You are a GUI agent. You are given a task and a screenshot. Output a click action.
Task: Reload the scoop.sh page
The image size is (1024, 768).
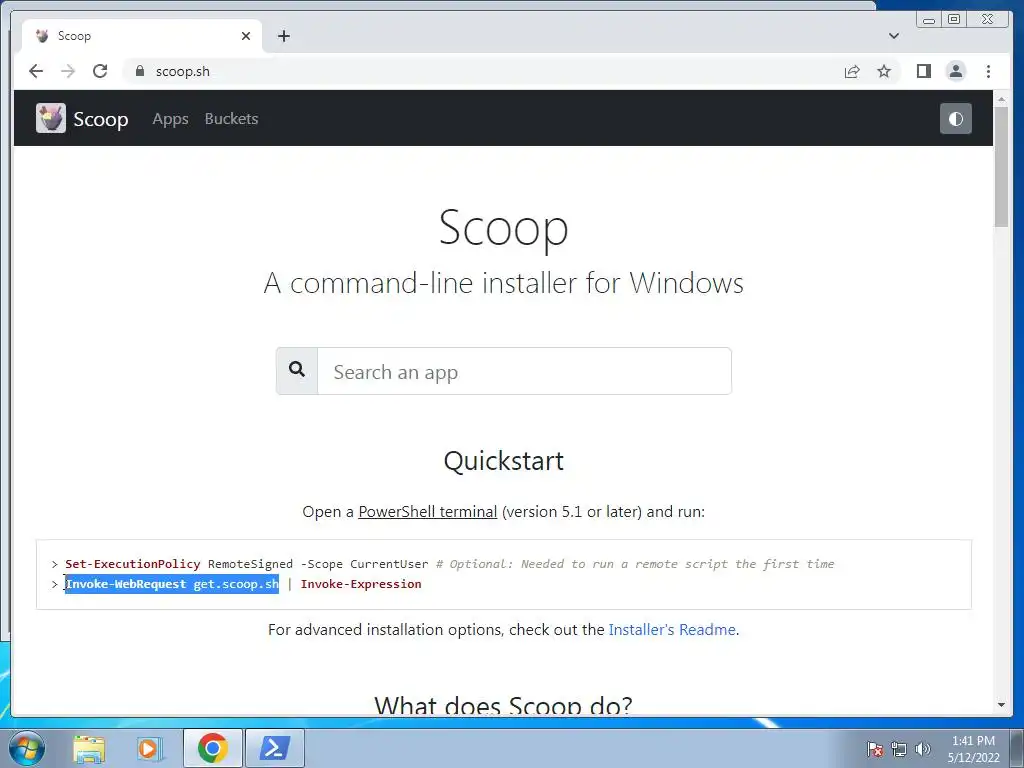(x=100, y=71)
